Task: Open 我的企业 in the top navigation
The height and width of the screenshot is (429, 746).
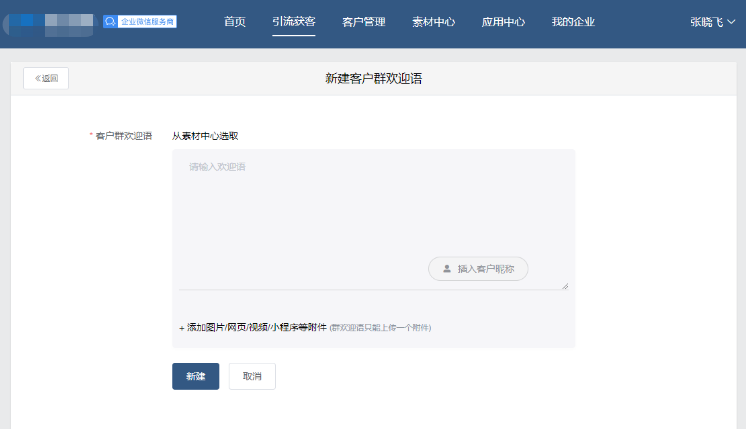Action: point(573,21)
